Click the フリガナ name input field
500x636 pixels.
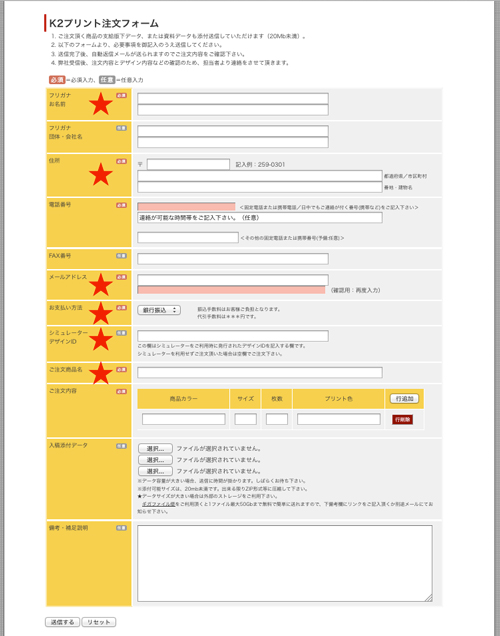[x=233, y=99]
